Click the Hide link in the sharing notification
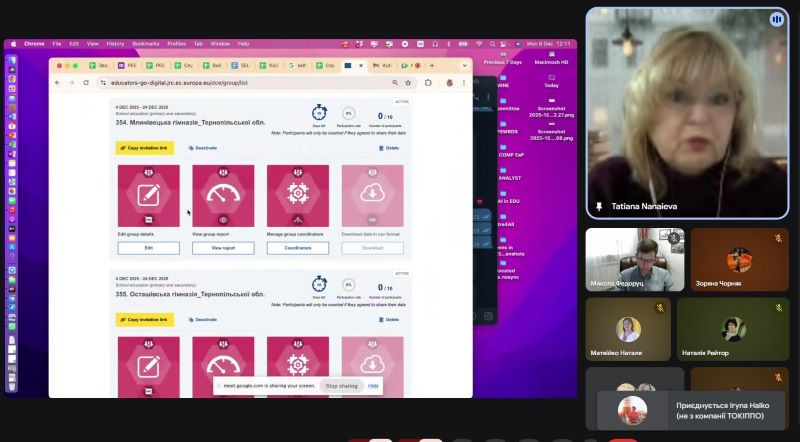The image size is (800, 442). pyautogui.click(x=373, y=385)
